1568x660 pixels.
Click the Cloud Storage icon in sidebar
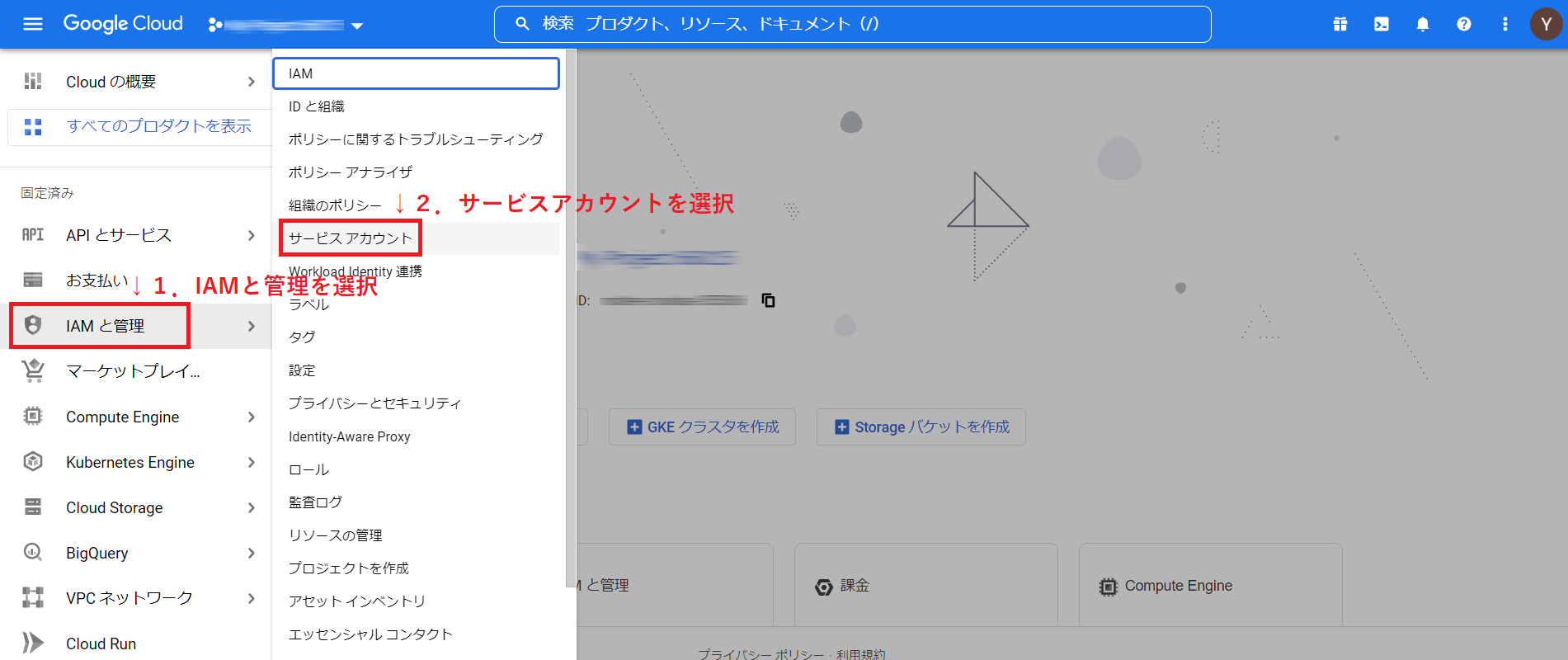point(33,507)
